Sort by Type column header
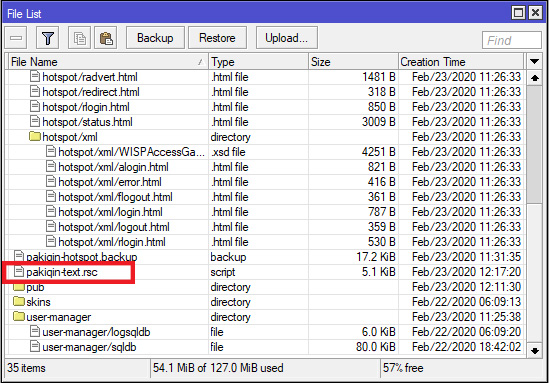Image resolution: width=549 pixels, height=383 pixels. pyautogui.click(x=259, y=62)
